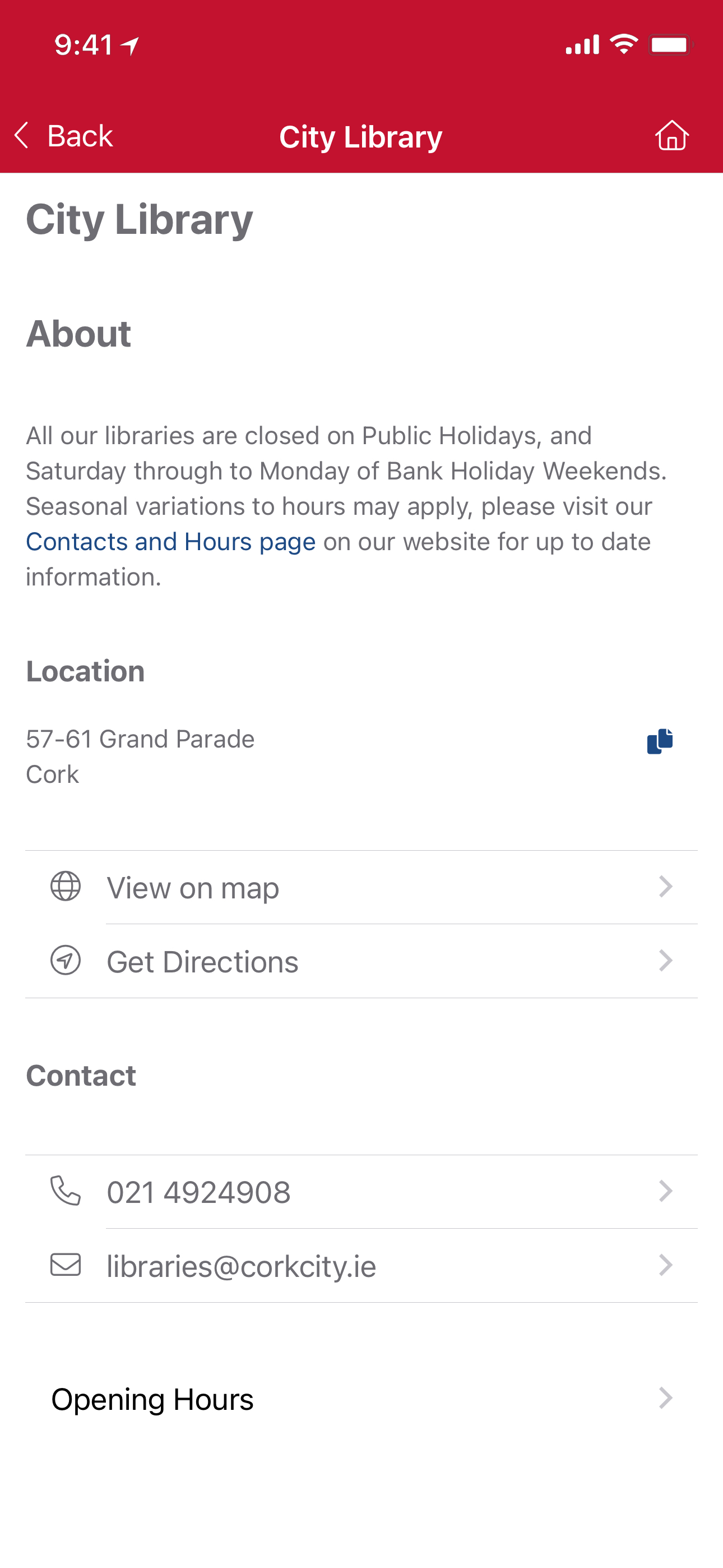Select the Get Directions entry
This screenshot has height=1568, width=723.
click(361, 961)
